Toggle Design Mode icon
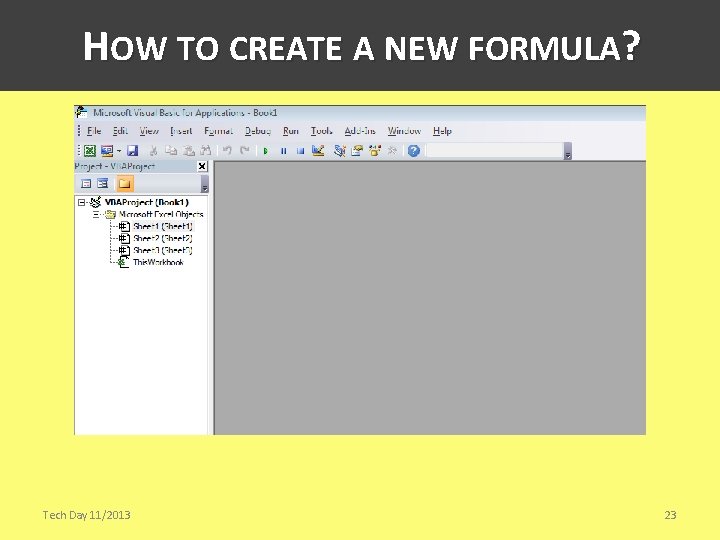The height and width of the screenshot is (540, 720). point(318,151)
